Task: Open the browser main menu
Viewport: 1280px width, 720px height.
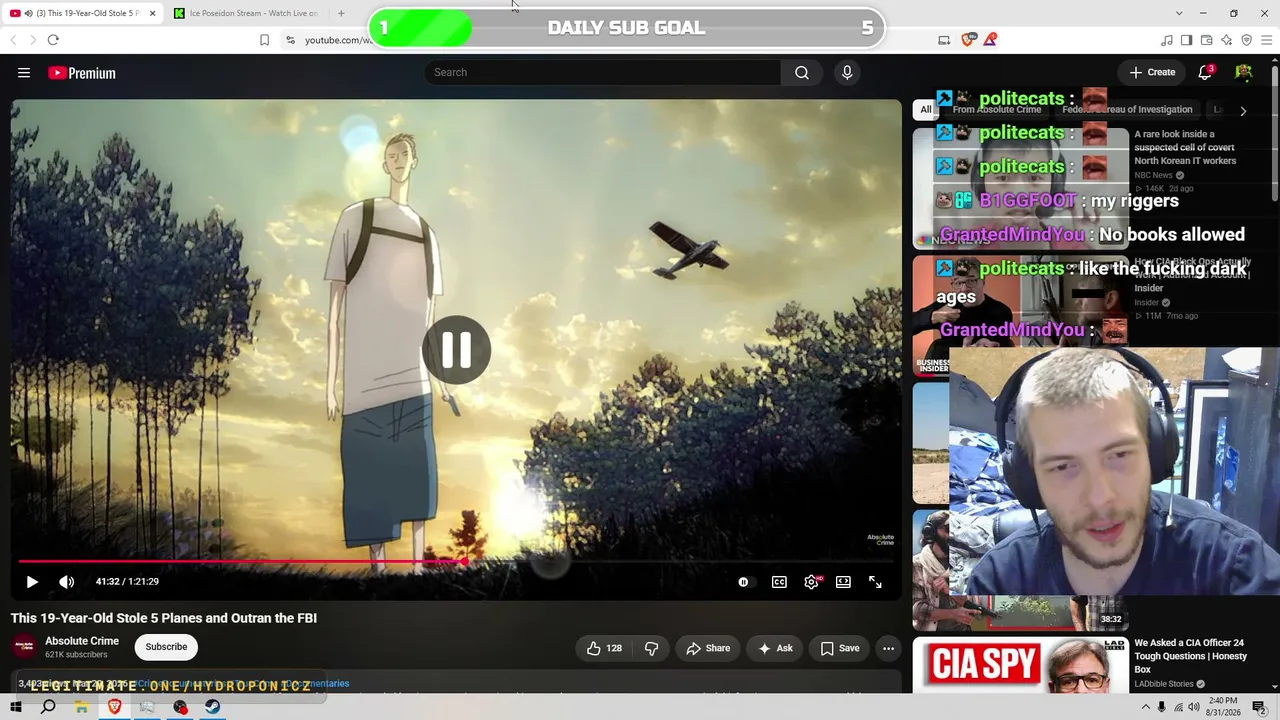Action: [x=1266, y=40]
